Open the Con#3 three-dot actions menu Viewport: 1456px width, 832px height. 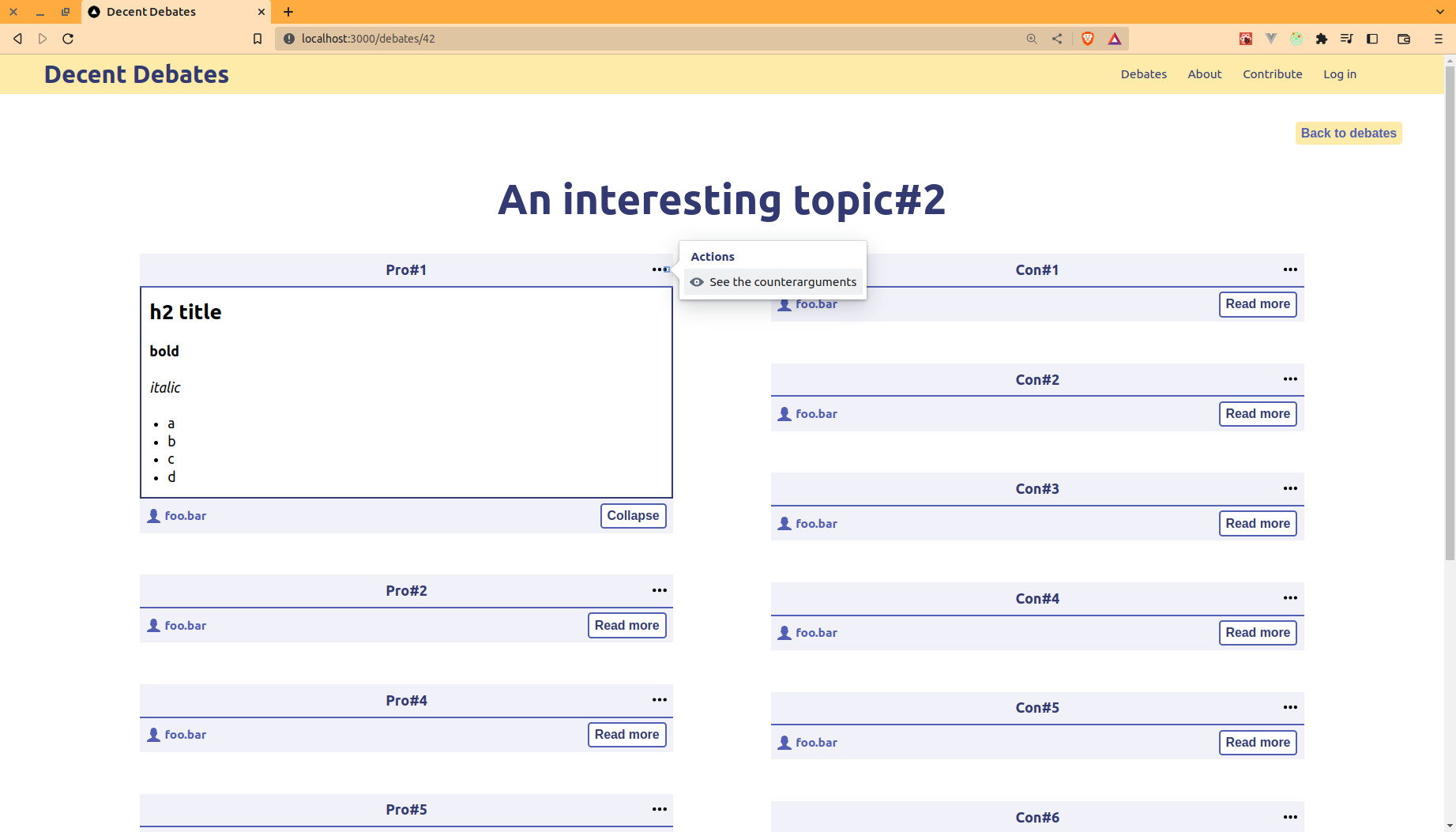pos(1290,488)
